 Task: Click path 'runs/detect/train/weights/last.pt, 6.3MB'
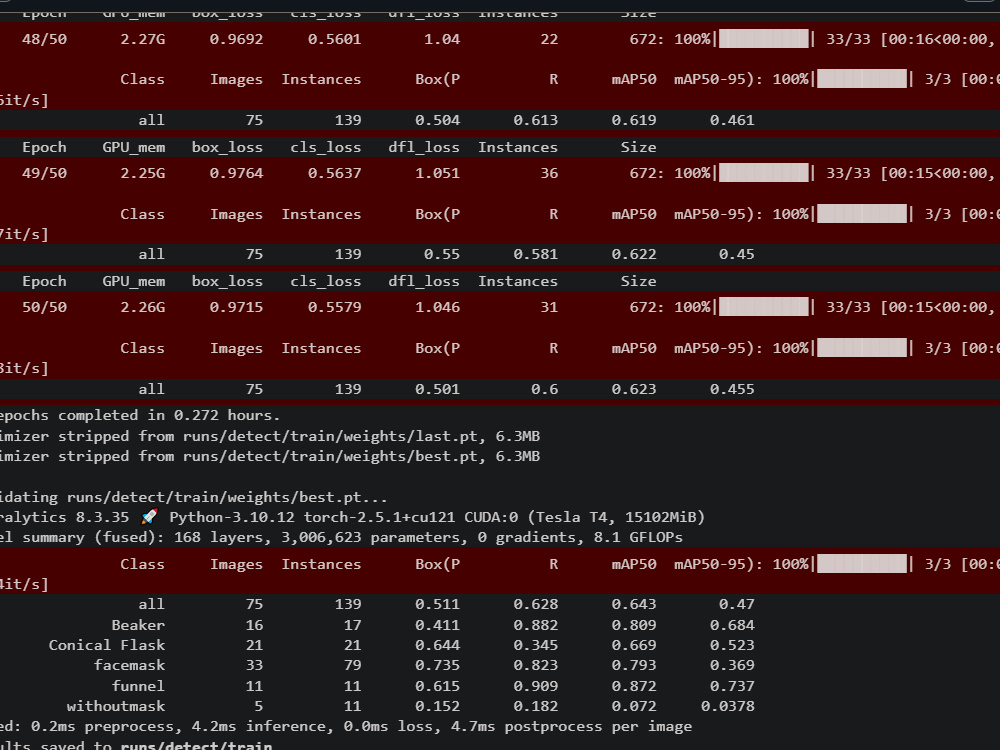[x=362, y=436]
